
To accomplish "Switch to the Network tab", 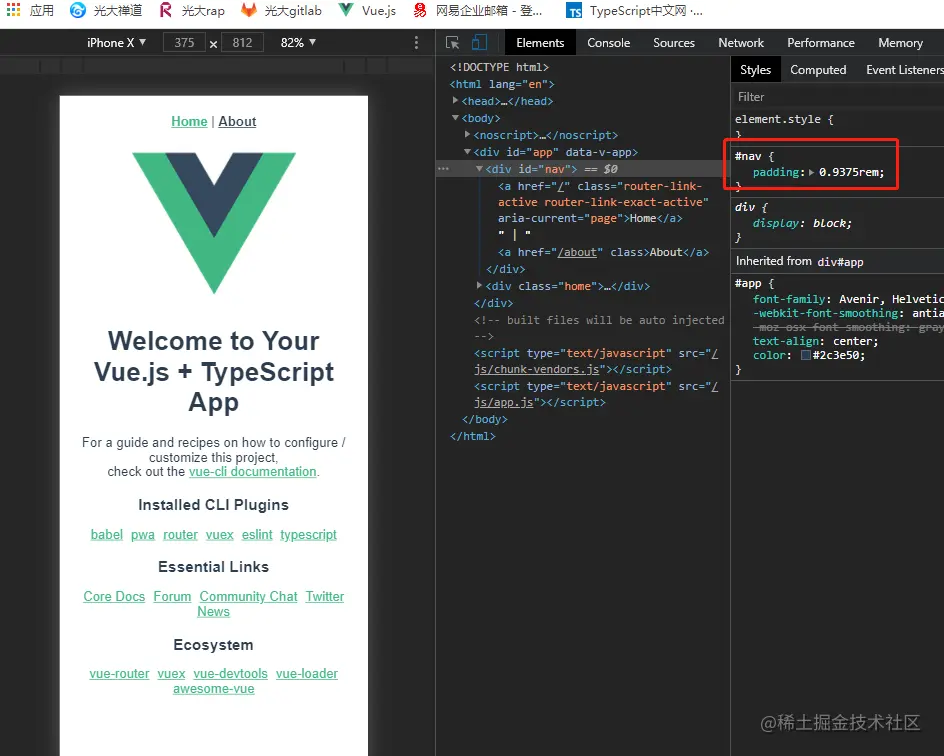I will 741,43.
